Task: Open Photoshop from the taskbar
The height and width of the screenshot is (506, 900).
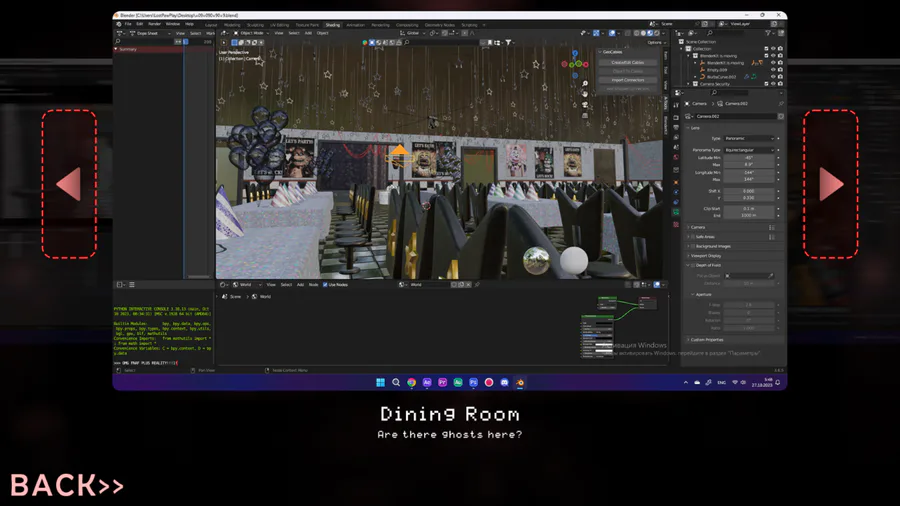Action: (474, 382)
